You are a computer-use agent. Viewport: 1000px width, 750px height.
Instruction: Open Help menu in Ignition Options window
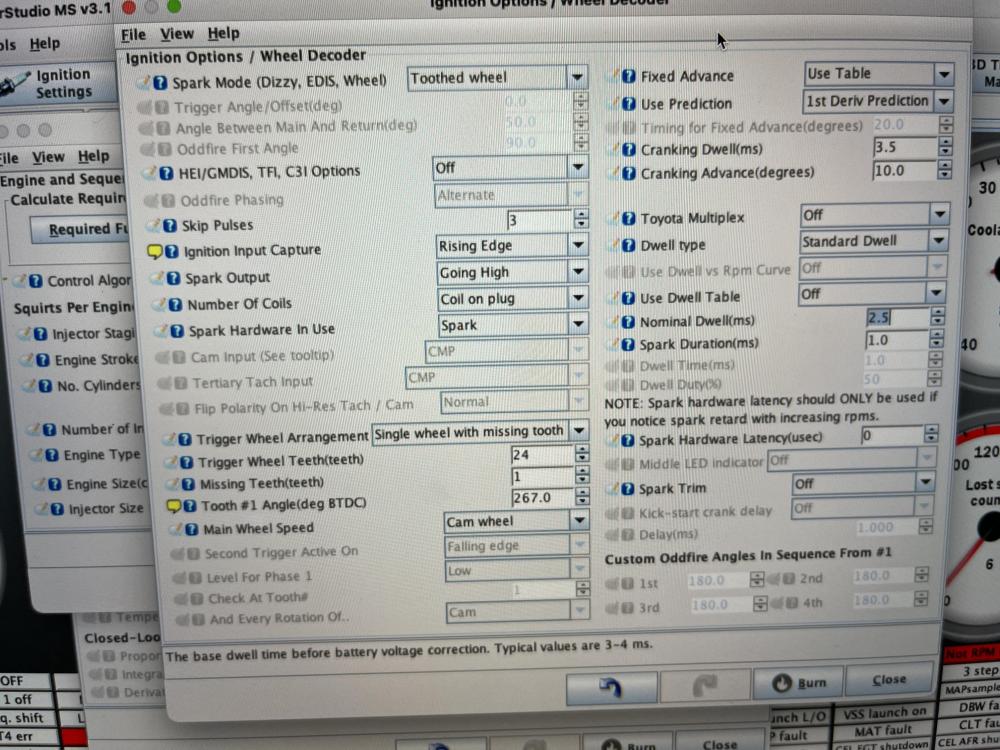coord(223,34)
